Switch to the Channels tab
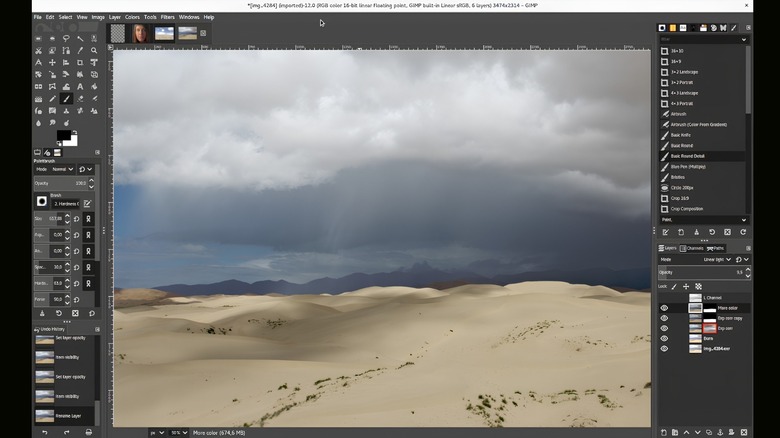Screen dimensions: 780x438 coord(692,248)
